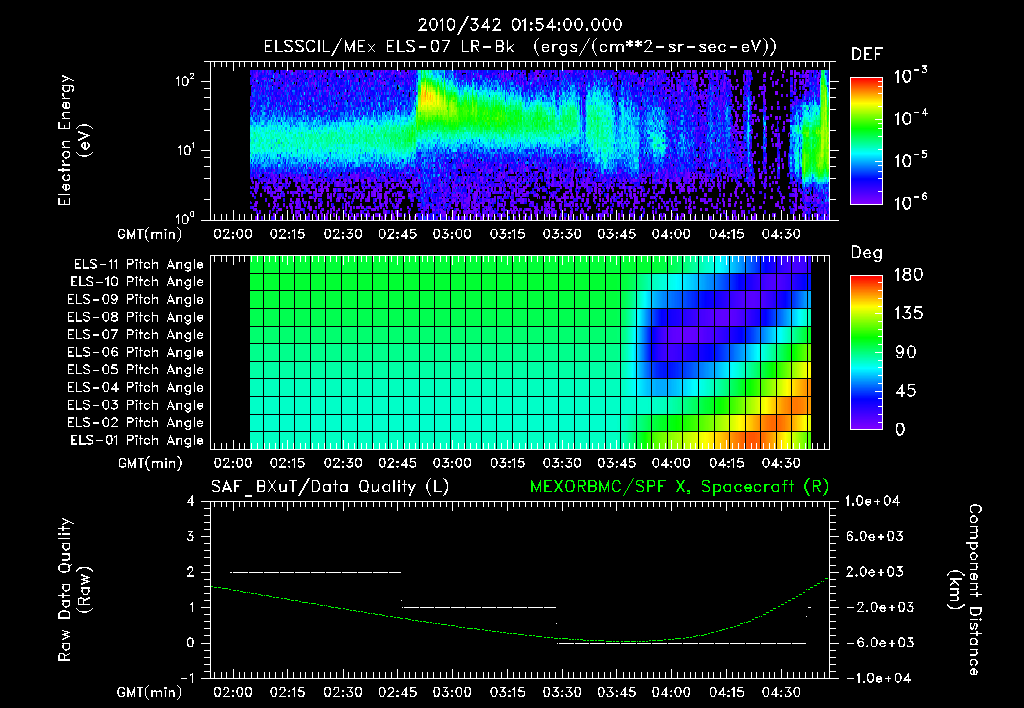
Task: Click the Electron Energy (eV) axis label
Action: [x=74, y=140]
